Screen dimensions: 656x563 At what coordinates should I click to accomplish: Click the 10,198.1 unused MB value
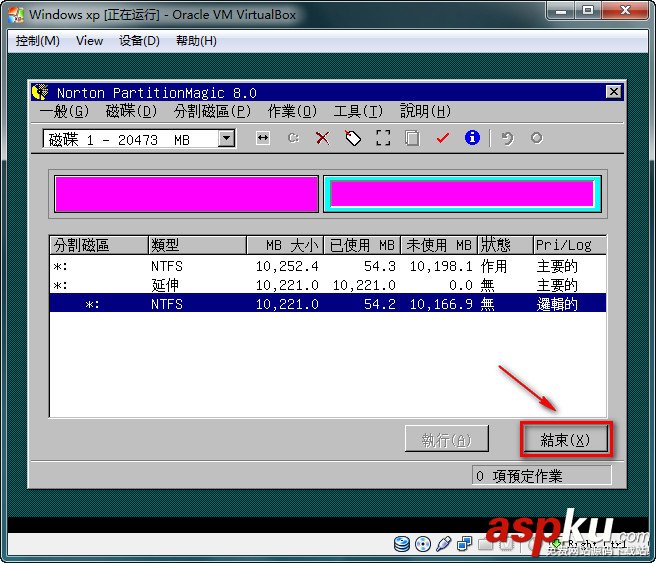click(x=441, y=266)
